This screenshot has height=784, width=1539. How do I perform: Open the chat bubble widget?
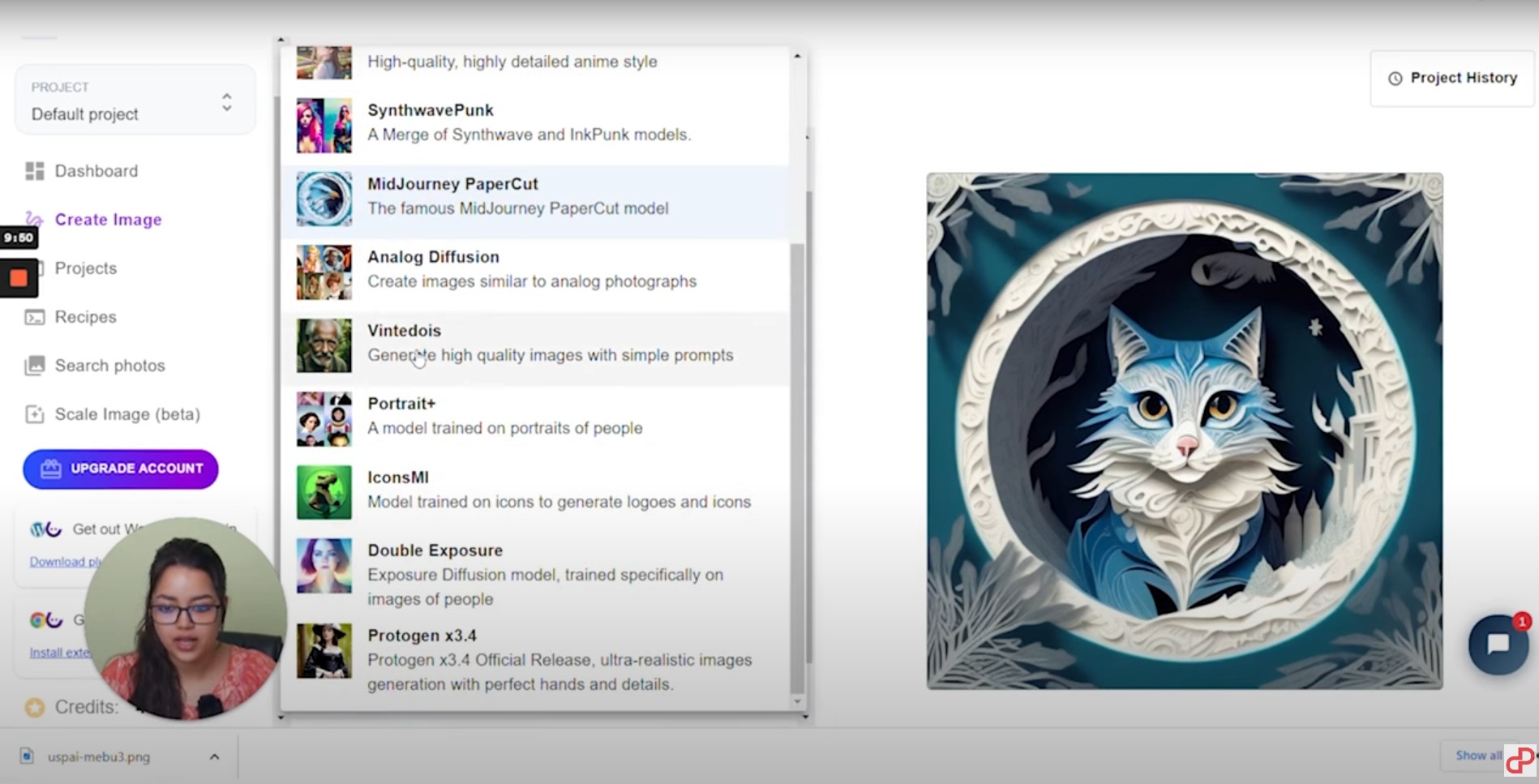point(1498,645)
